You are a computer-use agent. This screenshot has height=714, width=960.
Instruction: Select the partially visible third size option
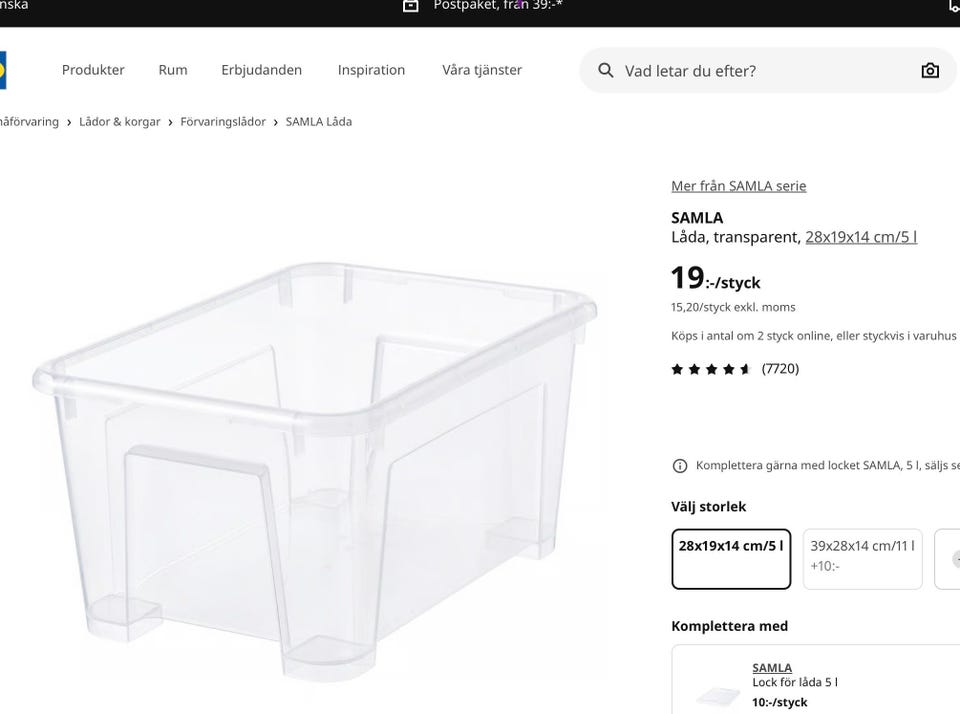(948, 559)
